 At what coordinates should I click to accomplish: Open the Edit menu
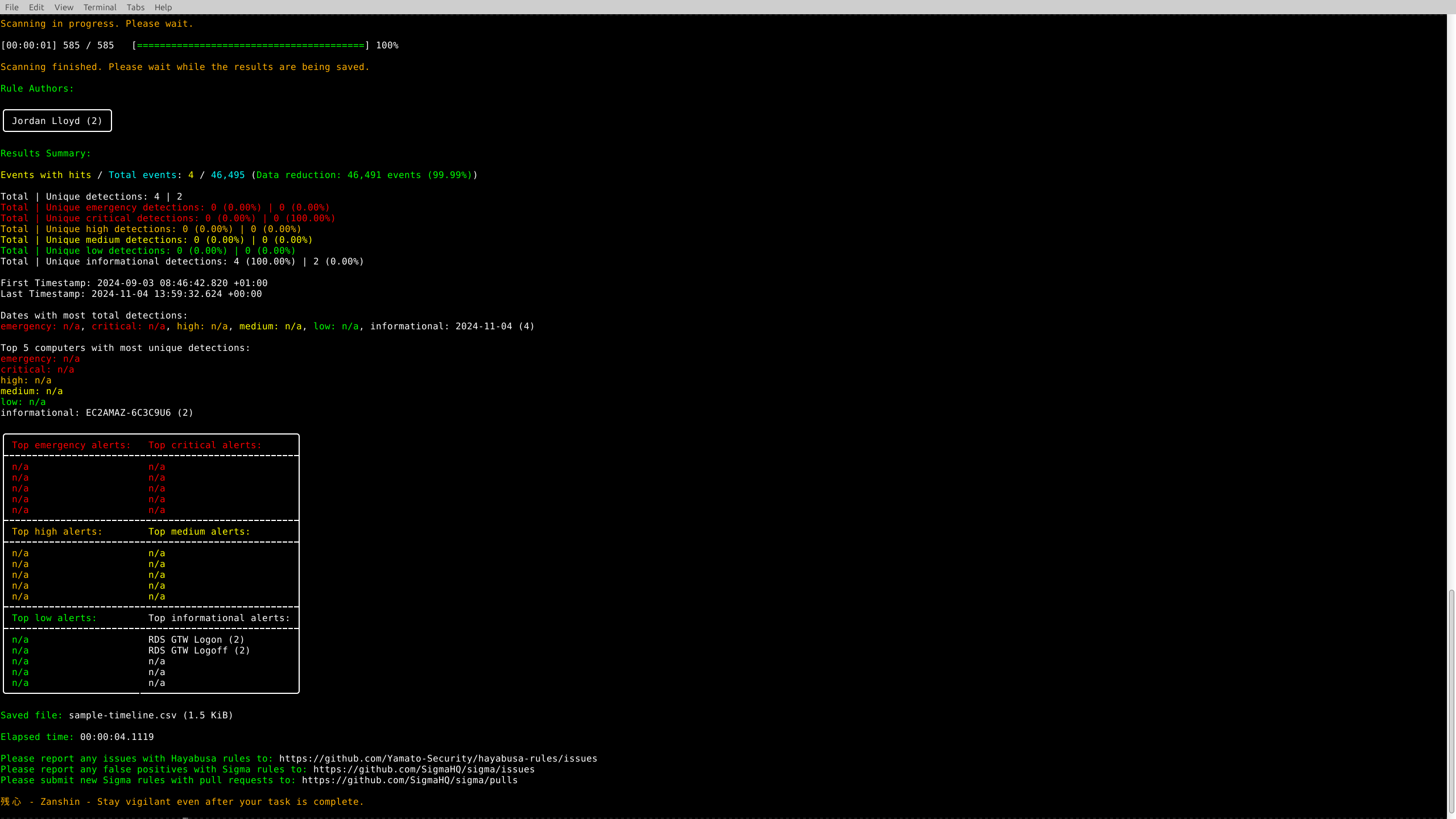click(x=36, y=7)
